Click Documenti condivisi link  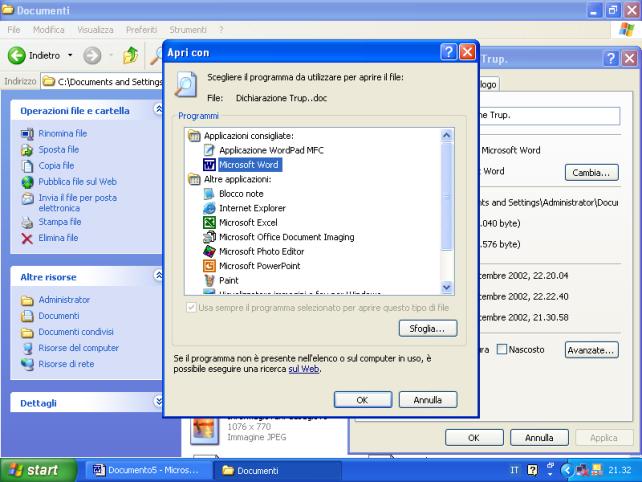[x=76, y=332]
